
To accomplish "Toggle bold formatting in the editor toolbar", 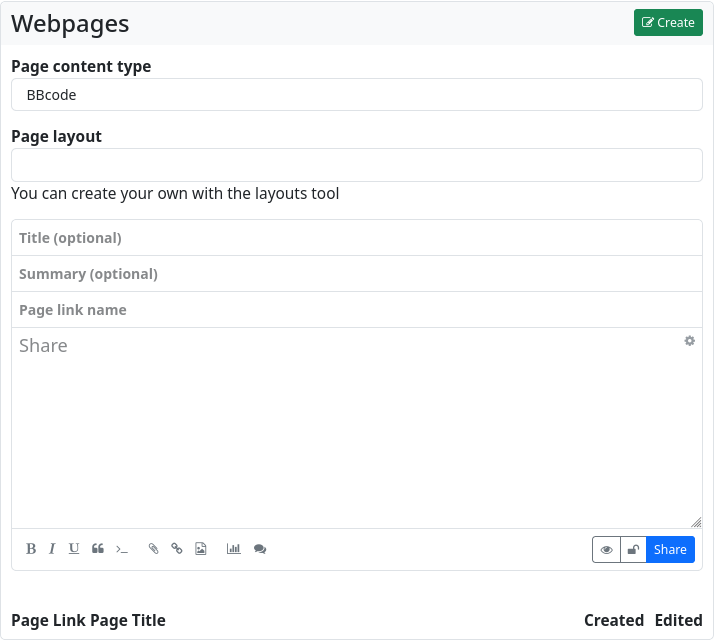I will pyautogui.click(x=31, y=549).
